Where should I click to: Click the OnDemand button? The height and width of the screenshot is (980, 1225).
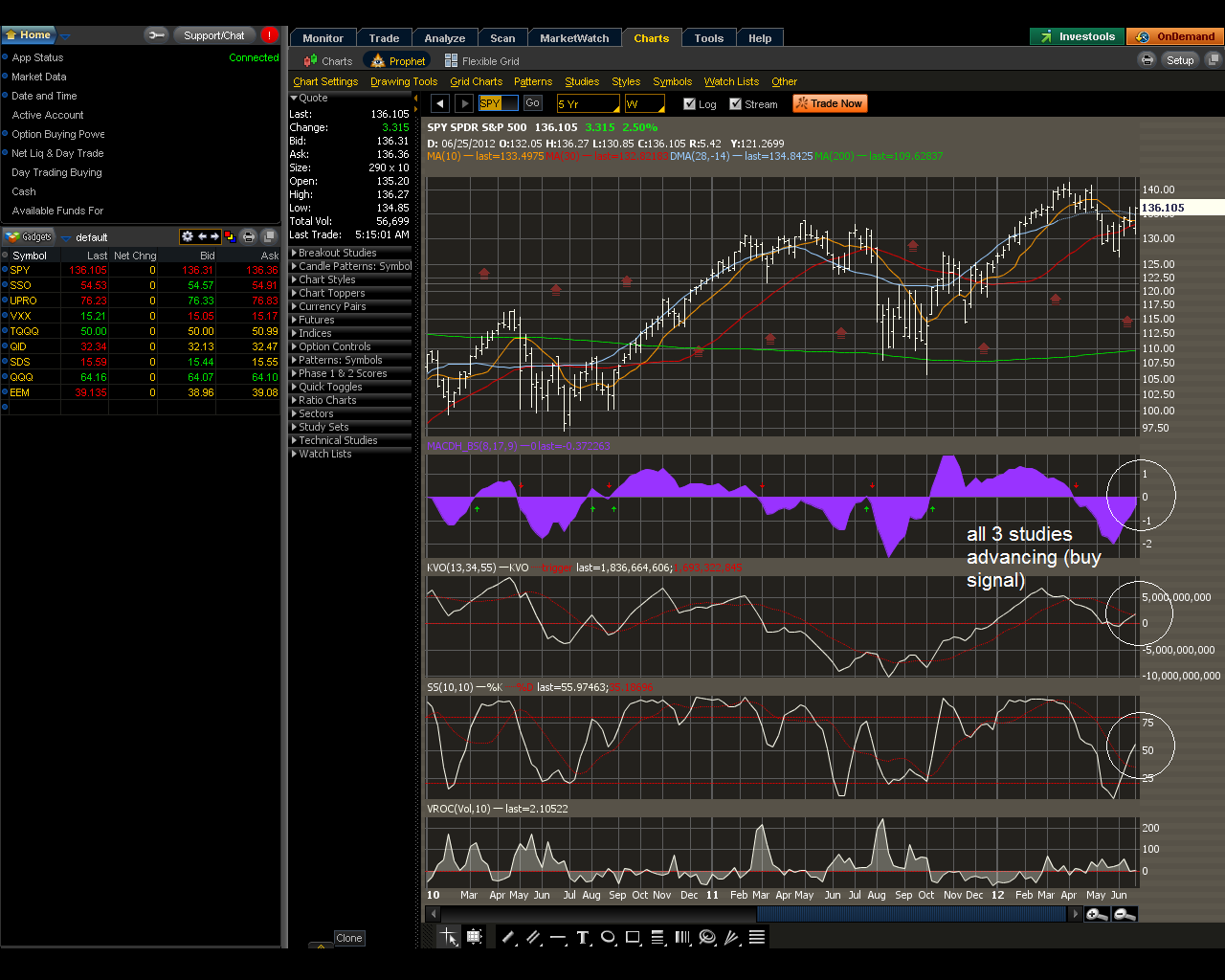click(x=1175, y=36)
